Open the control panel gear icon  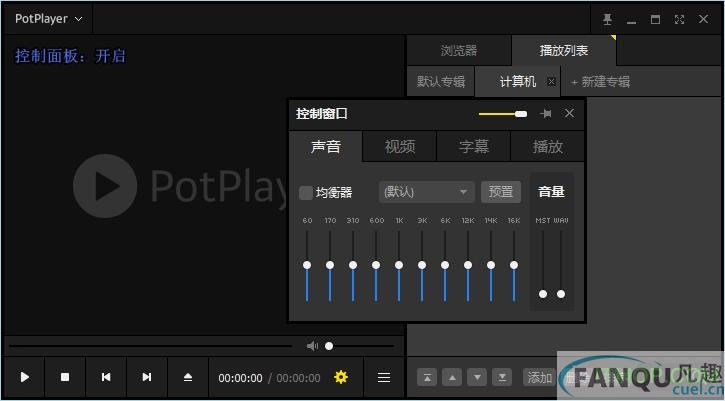click(341, 377)
